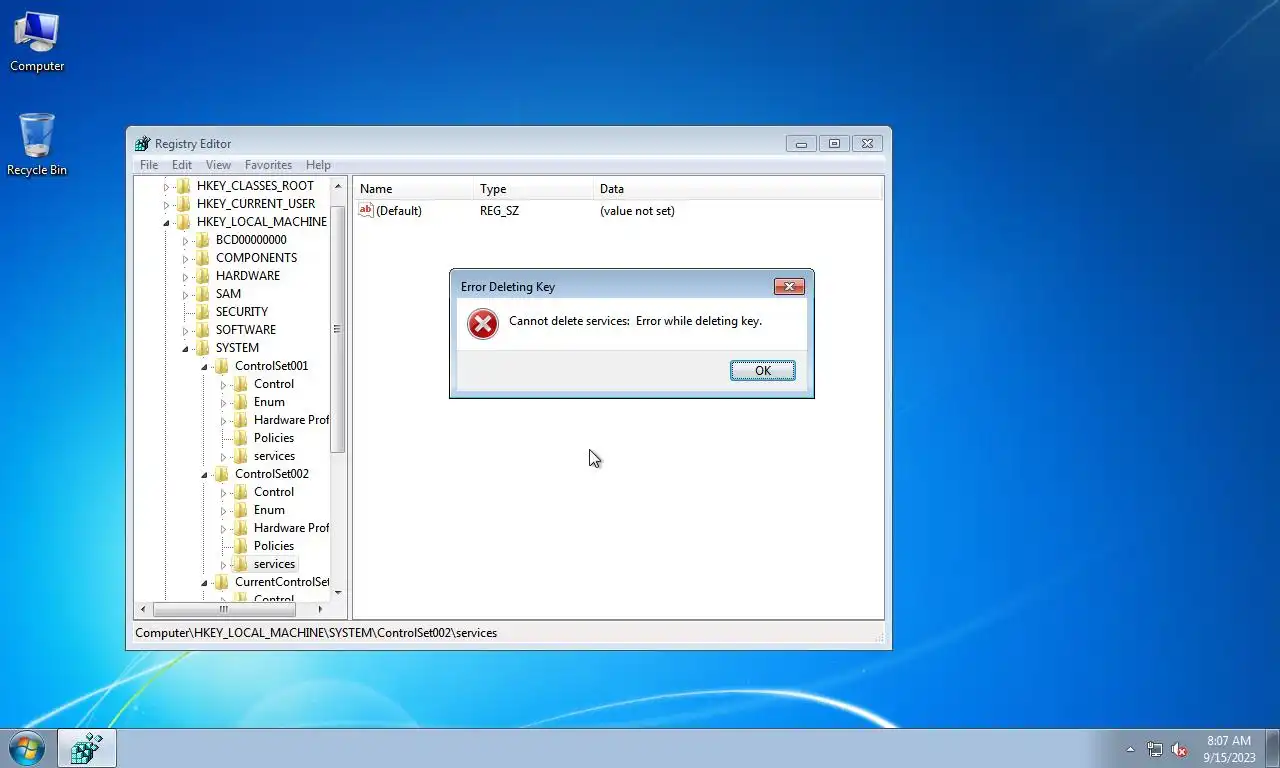This screenshot has width=1280, height=768.
Task: Open the Computer desktop icon
Action: click(37, 42)
